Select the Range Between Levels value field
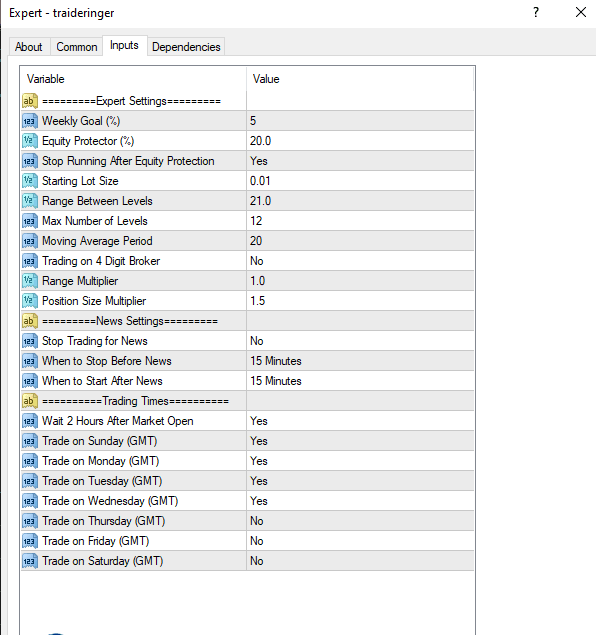This screenshot has width=596, height=635. tap(360, 201)
